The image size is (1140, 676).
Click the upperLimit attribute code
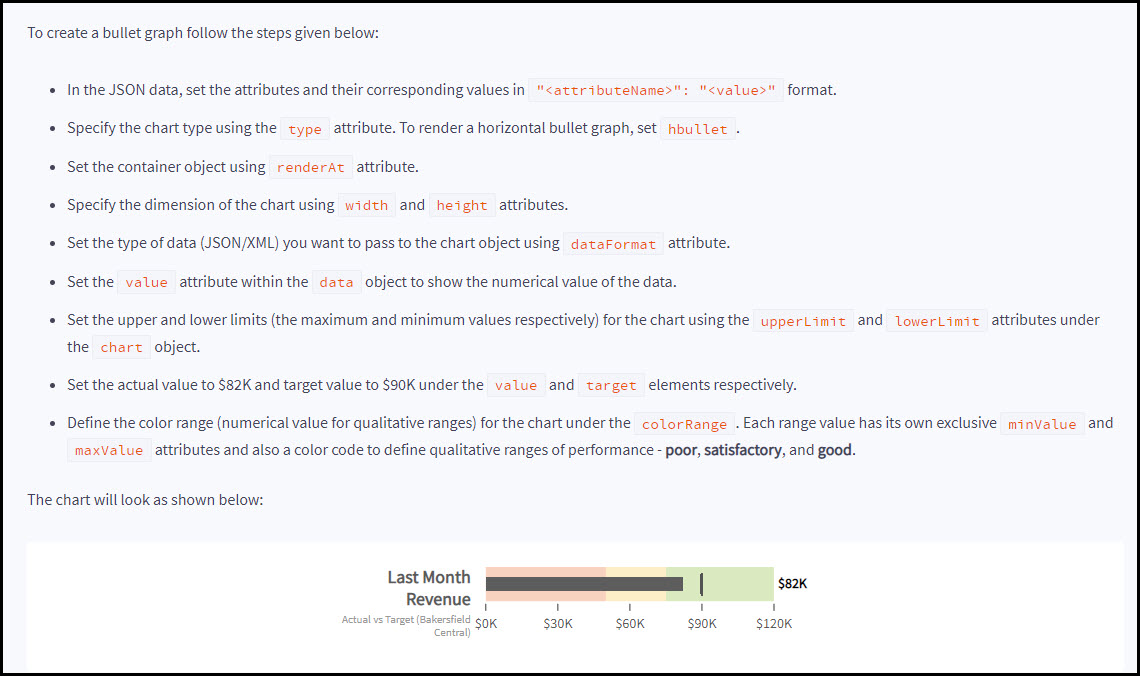(x=803, y=321)
